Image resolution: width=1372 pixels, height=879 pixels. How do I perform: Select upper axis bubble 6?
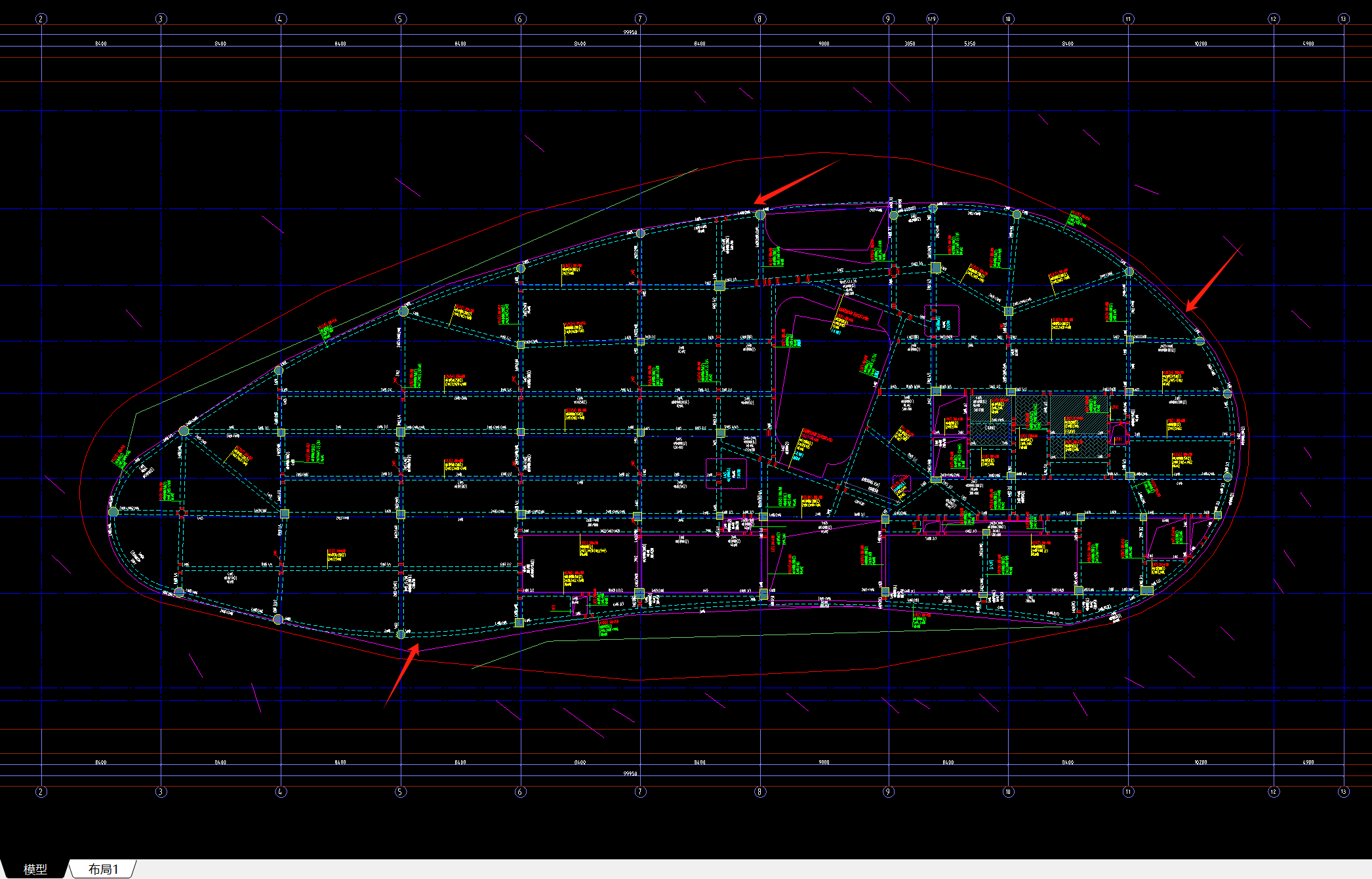click(521, 19)
